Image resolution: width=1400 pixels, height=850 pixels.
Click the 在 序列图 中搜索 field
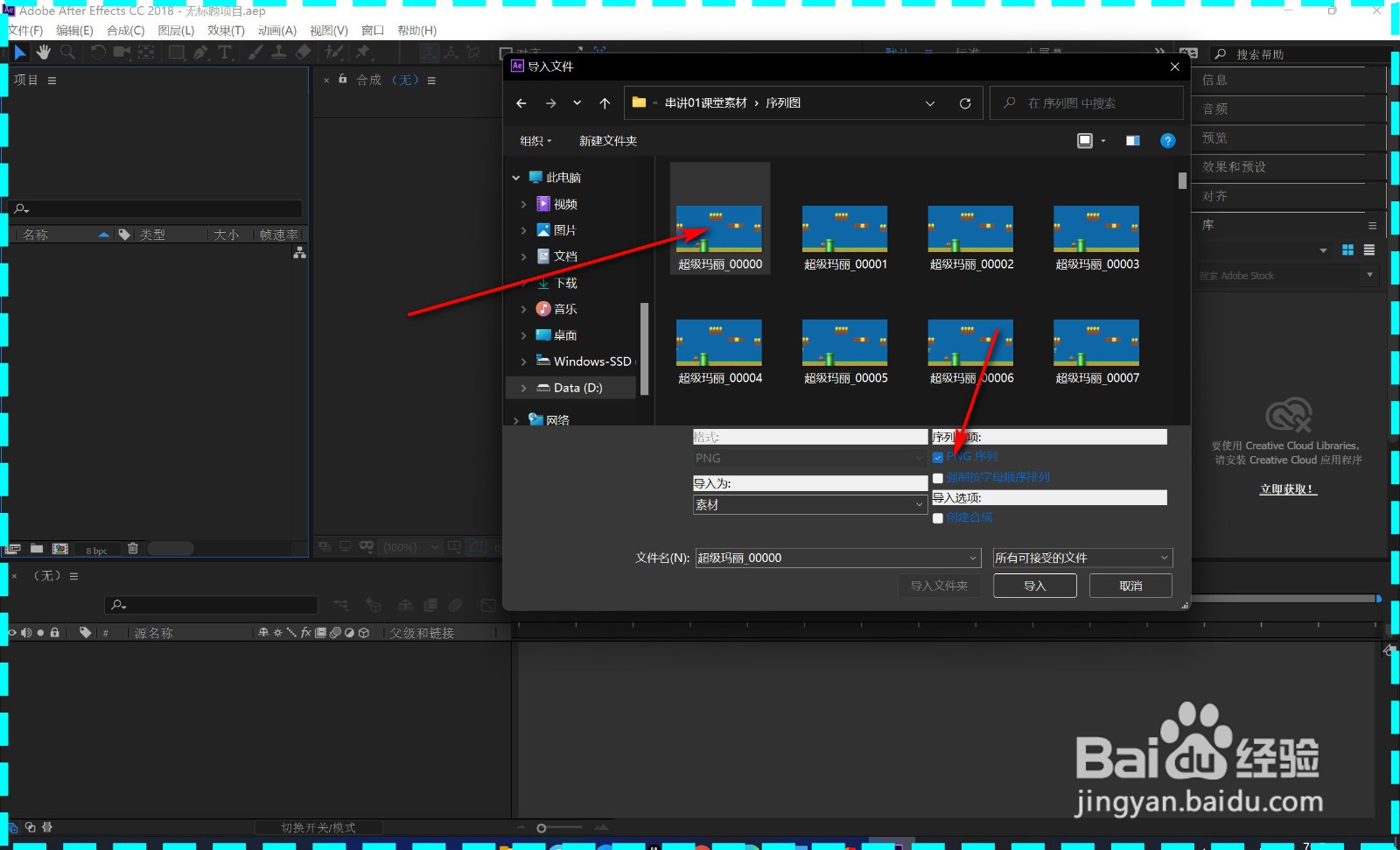pos(1087,103)
